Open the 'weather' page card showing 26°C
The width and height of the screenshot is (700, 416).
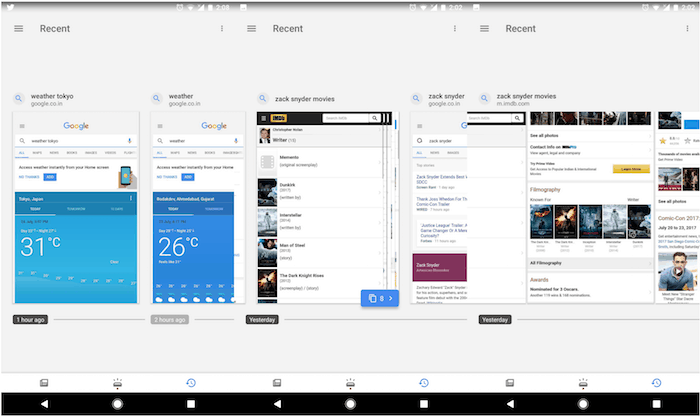pyautogui.click(x=198, y=208)
